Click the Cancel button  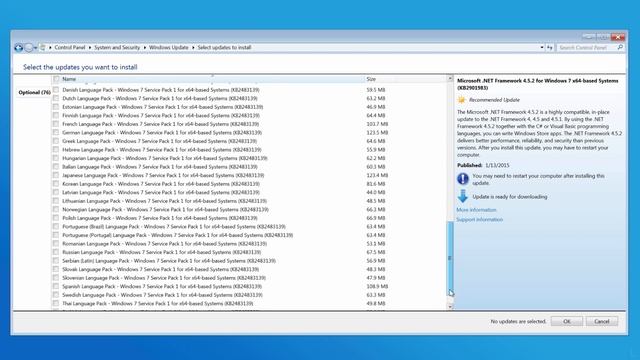click(602, 322)
